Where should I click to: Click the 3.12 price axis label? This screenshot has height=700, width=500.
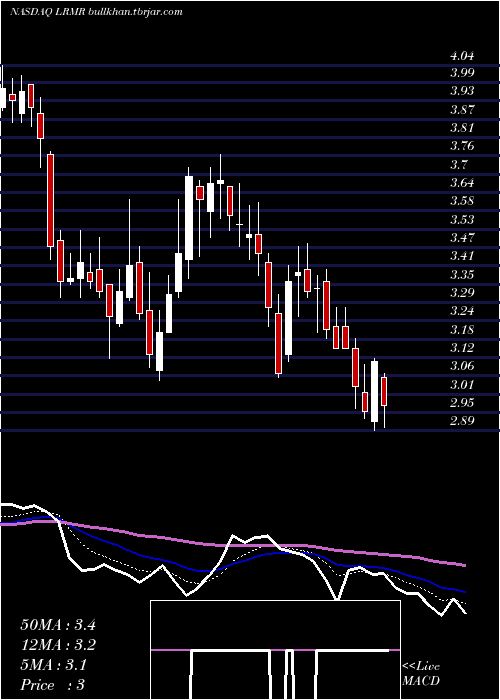(x=462, y=348)
